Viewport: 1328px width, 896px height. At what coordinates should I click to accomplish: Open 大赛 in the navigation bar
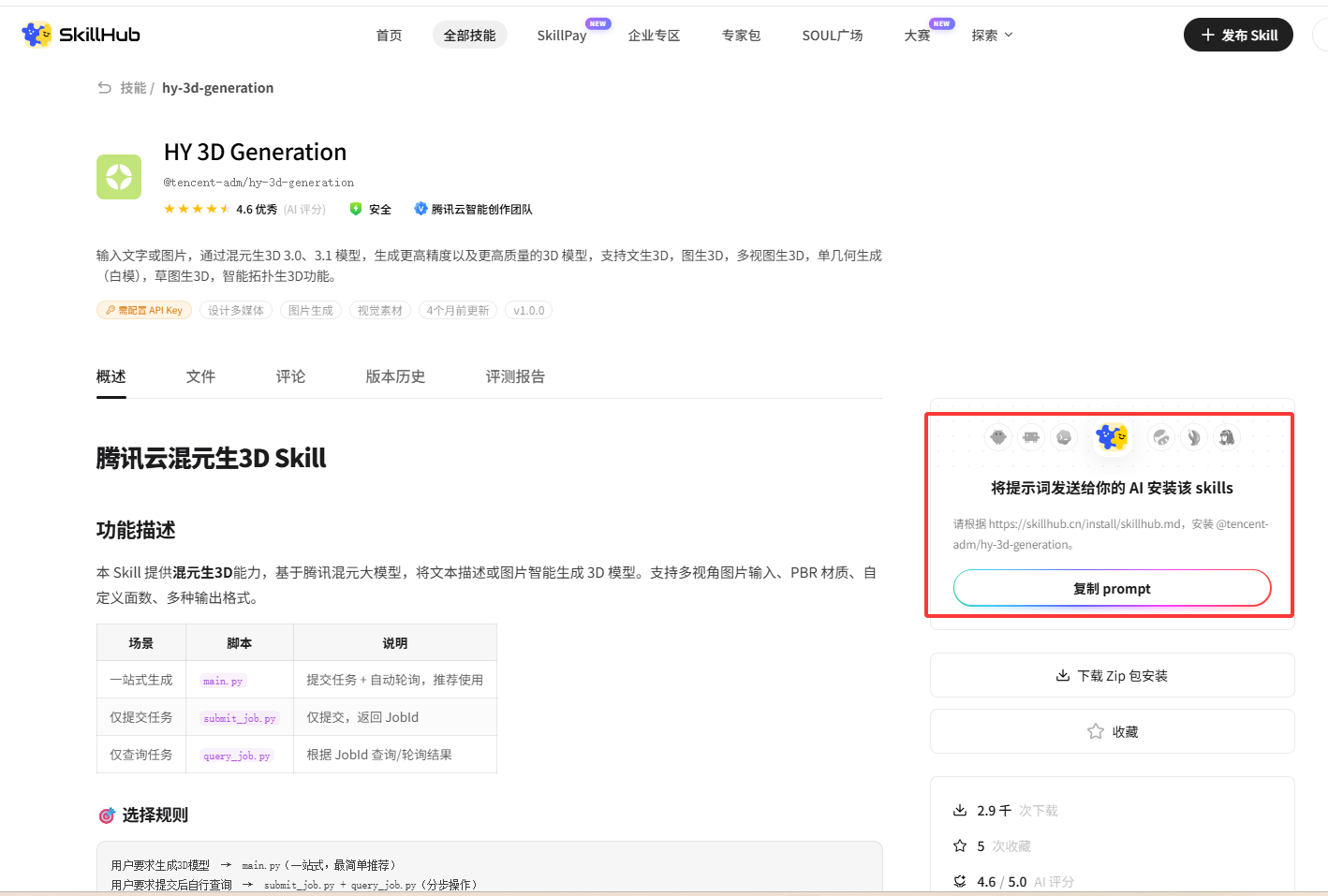point(917,36)
